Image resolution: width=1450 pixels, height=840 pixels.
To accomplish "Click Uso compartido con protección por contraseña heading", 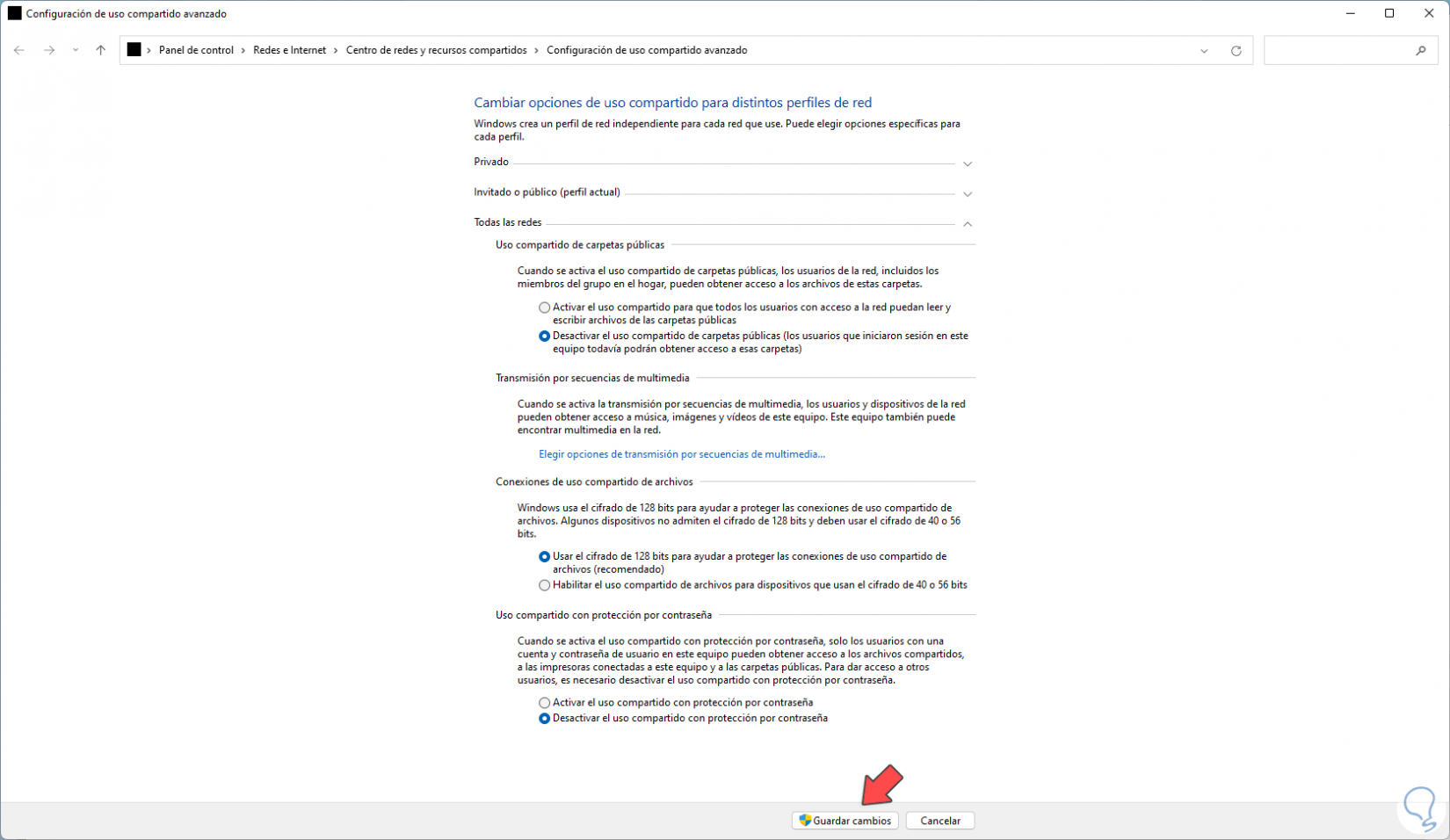I will click(x=604, y=615).
